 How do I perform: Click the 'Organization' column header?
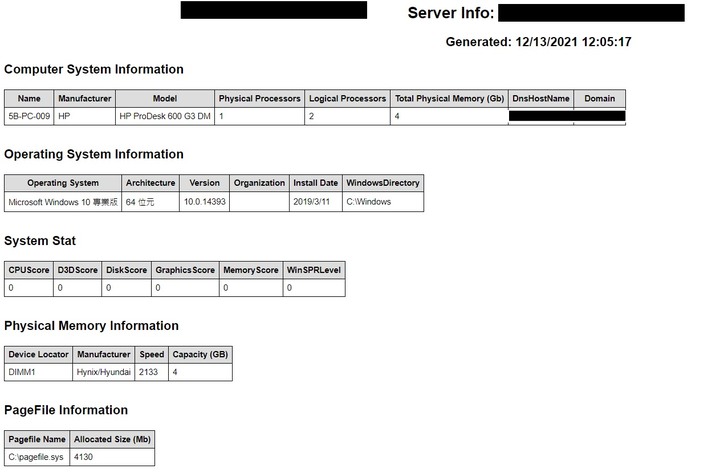click(x=259, y=183)
